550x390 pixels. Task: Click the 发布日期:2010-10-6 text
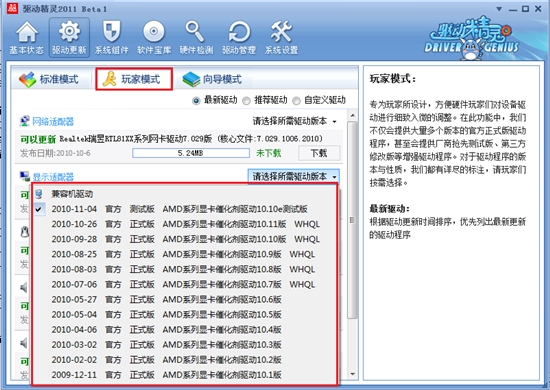(x=55, y=153)
